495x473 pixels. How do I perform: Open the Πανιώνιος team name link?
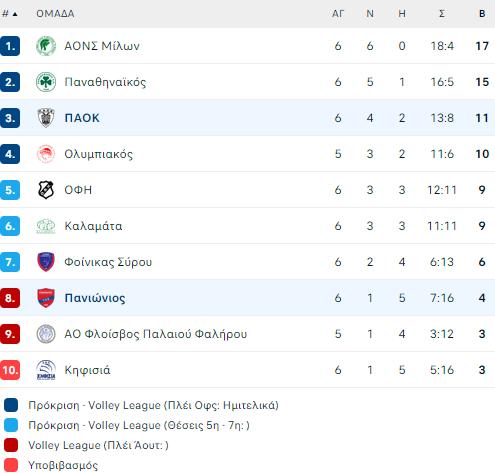tap(95, 298)
